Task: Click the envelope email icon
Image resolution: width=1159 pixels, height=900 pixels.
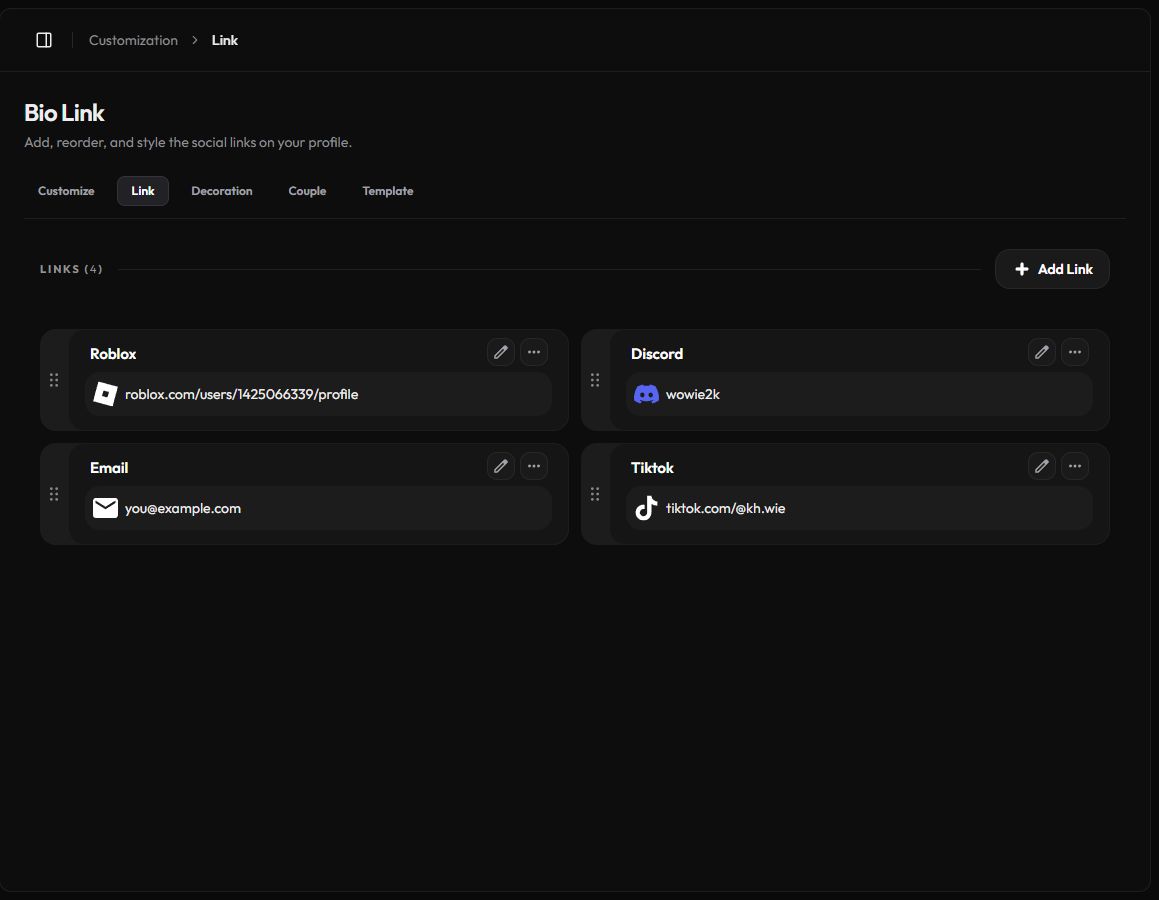Action: pos(105,508)
